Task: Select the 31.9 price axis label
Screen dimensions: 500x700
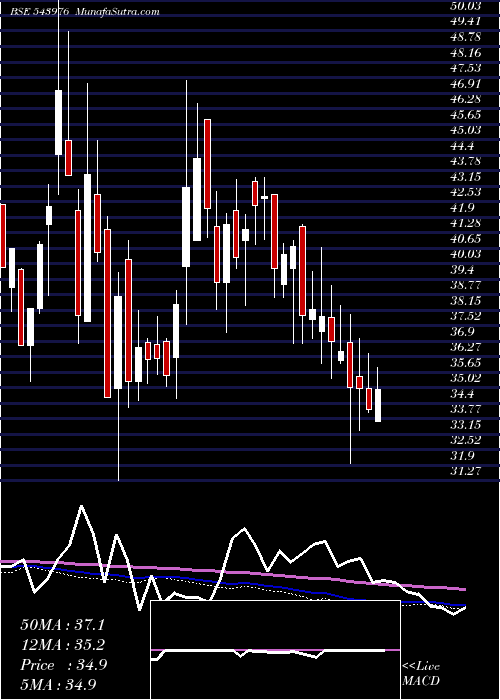Action: 462,456
